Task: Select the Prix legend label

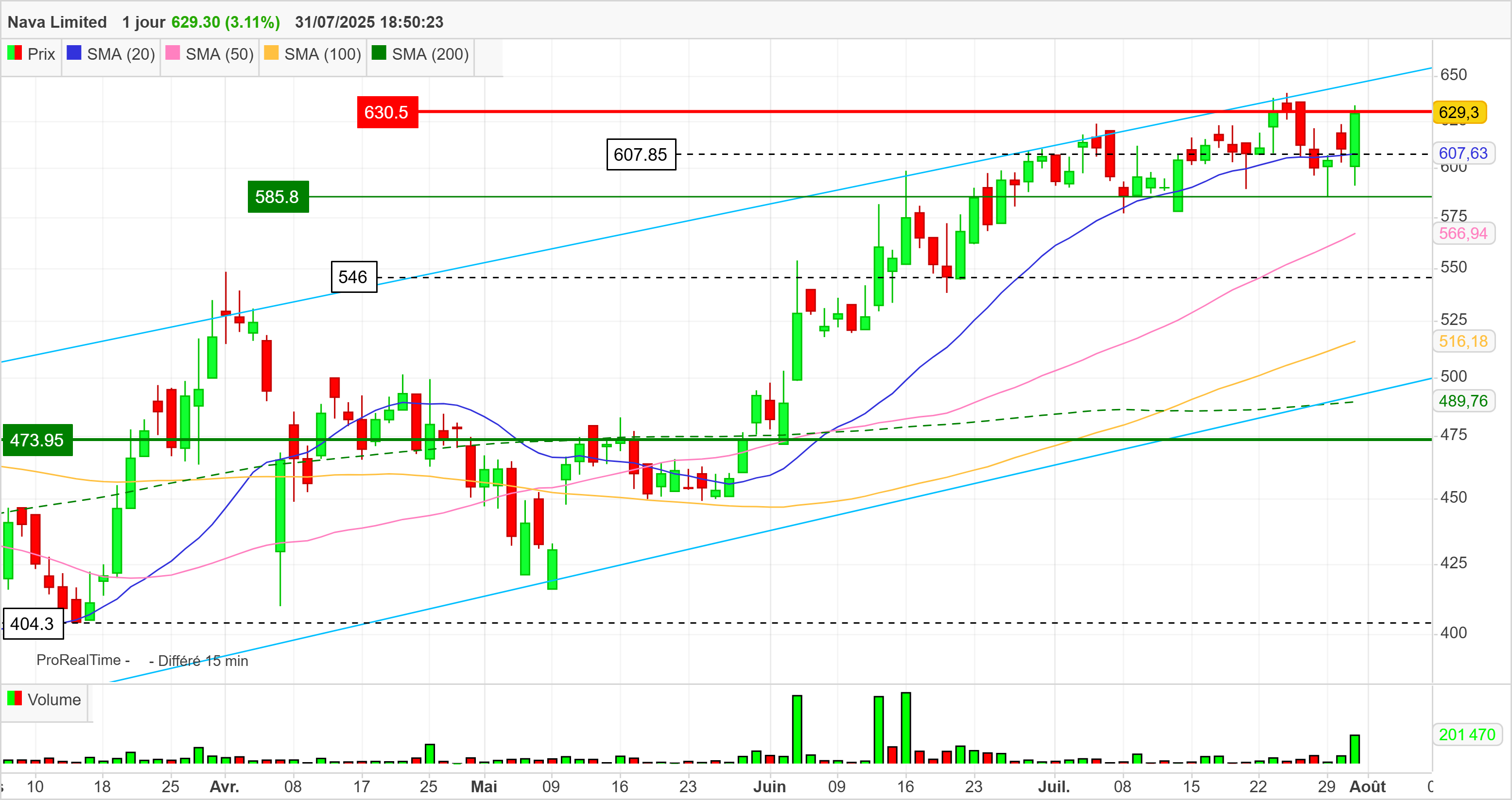Action: coord(41,54)
